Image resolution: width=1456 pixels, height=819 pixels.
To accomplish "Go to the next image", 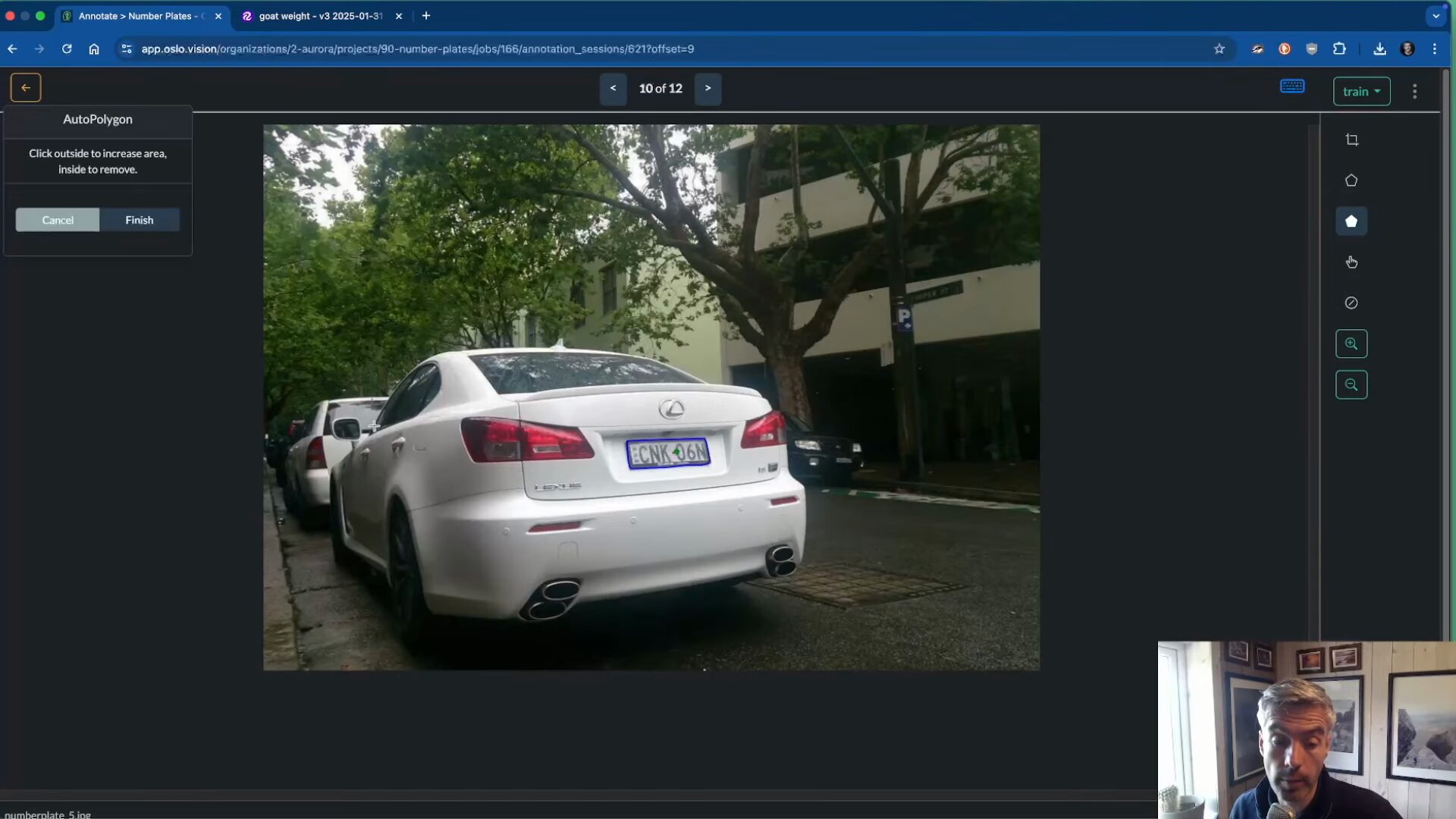I will coord(708,89).
